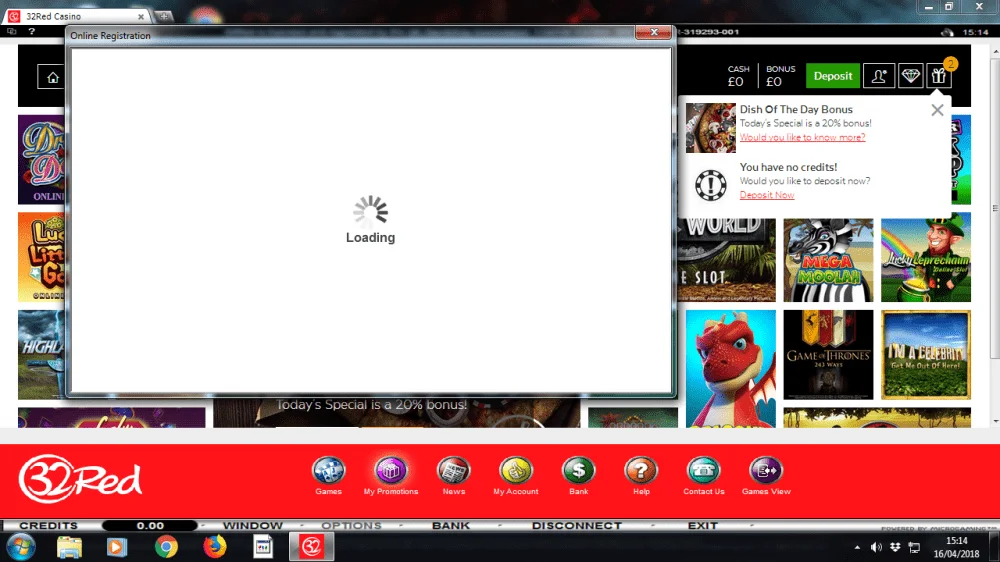Viewport: 1000px width, 562px height.
Task: Dismiss the notifications popup X
Action: (x=937, y=110)
